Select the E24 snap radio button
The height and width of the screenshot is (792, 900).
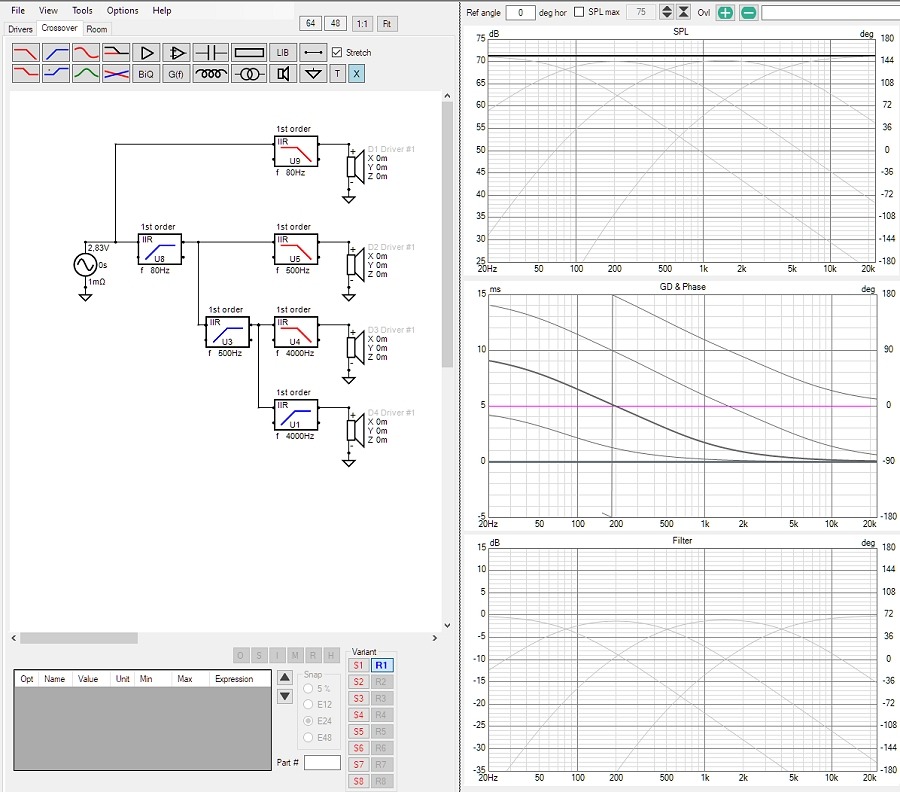[x=308, y=721]
